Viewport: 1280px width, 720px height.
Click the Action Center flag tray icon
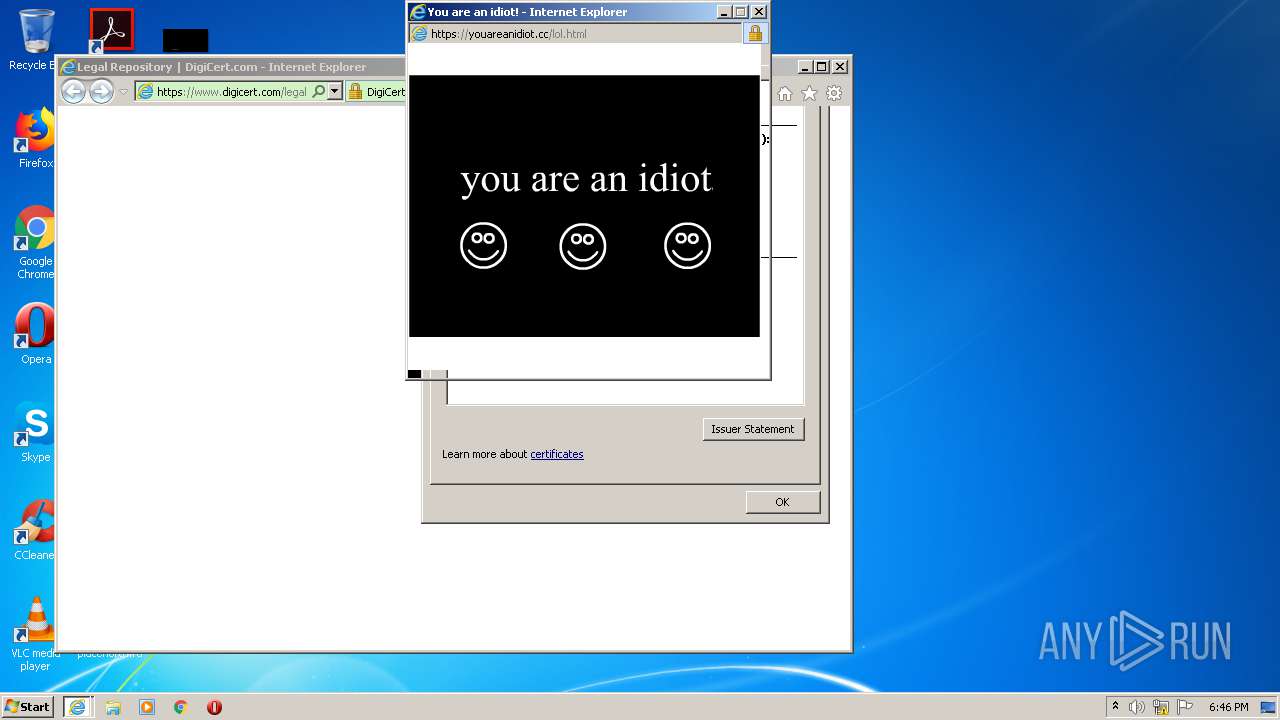(x=1185, y=707)
